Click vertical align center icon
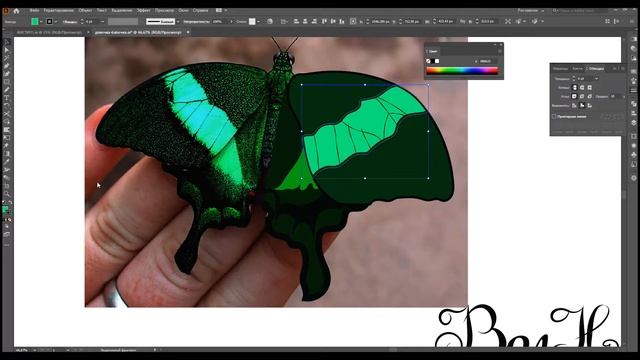This screenshot has width=640, height=360. point(333,21)
